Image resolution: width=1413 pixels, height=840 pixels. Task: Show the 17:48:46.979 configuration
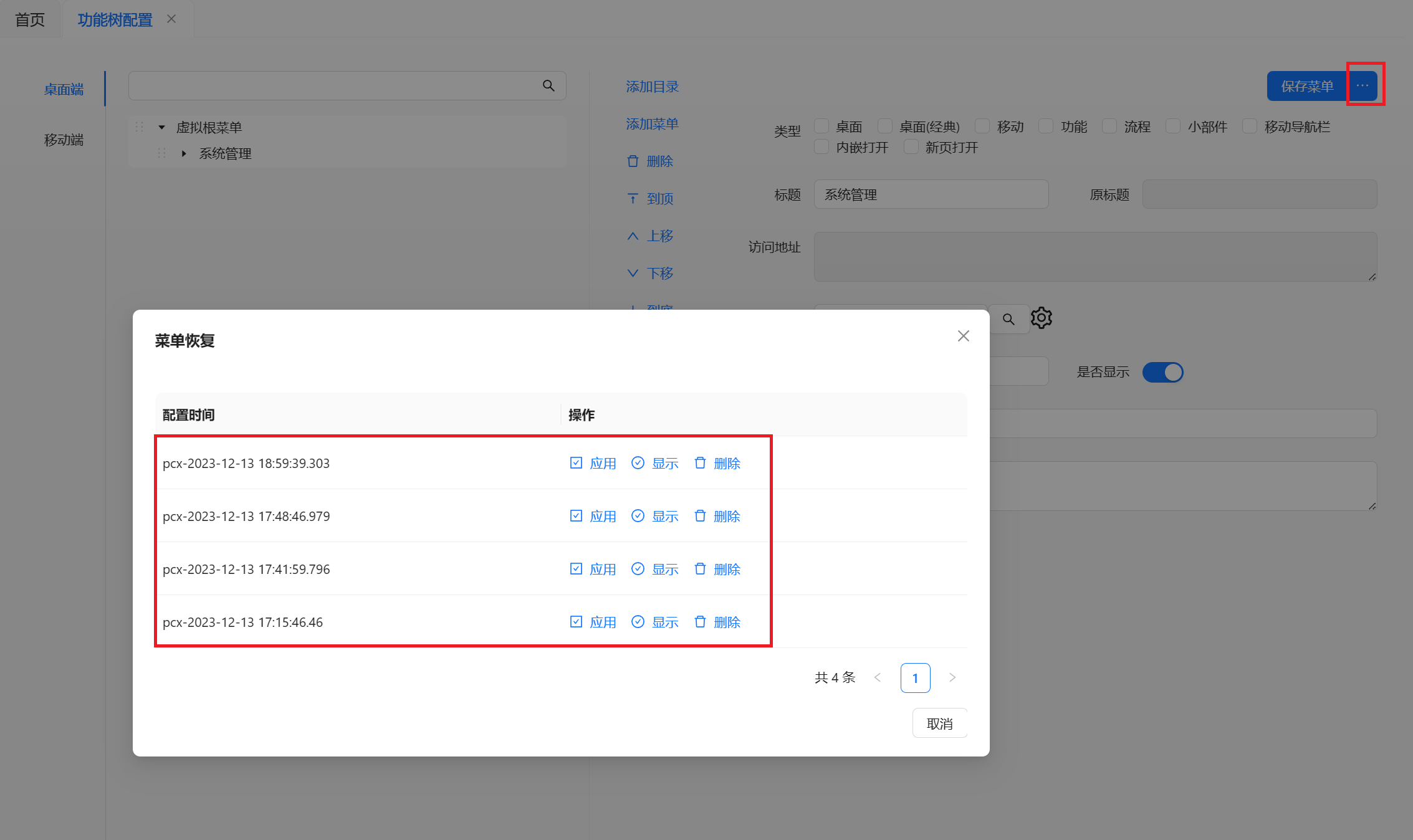click(654, 516)
